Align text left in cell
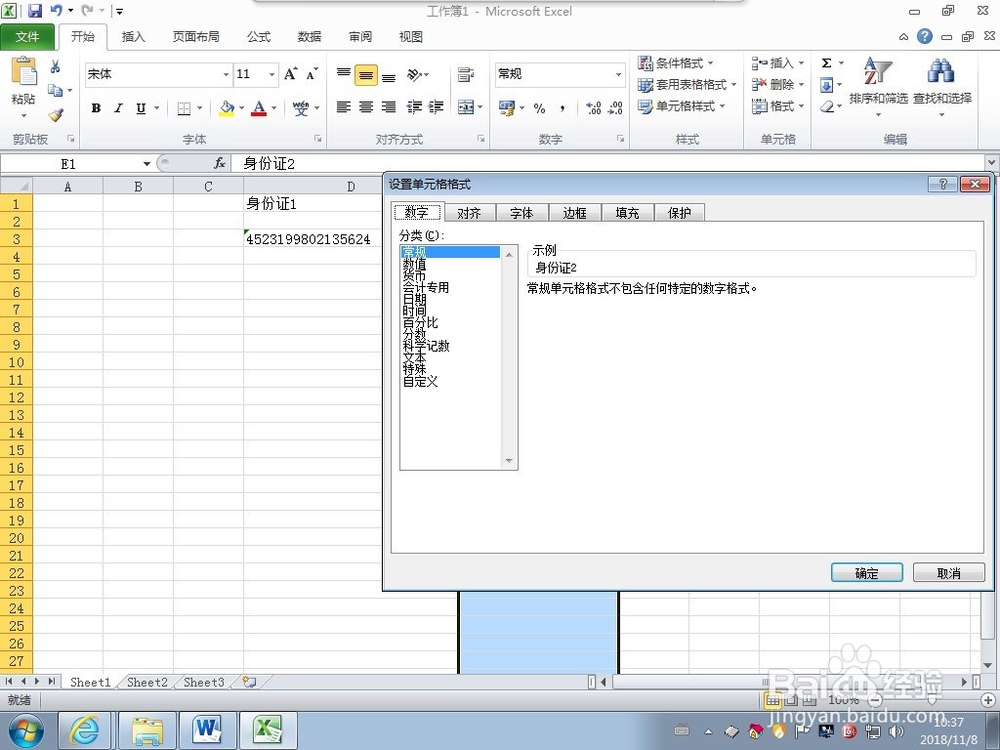 pos(344,107)
